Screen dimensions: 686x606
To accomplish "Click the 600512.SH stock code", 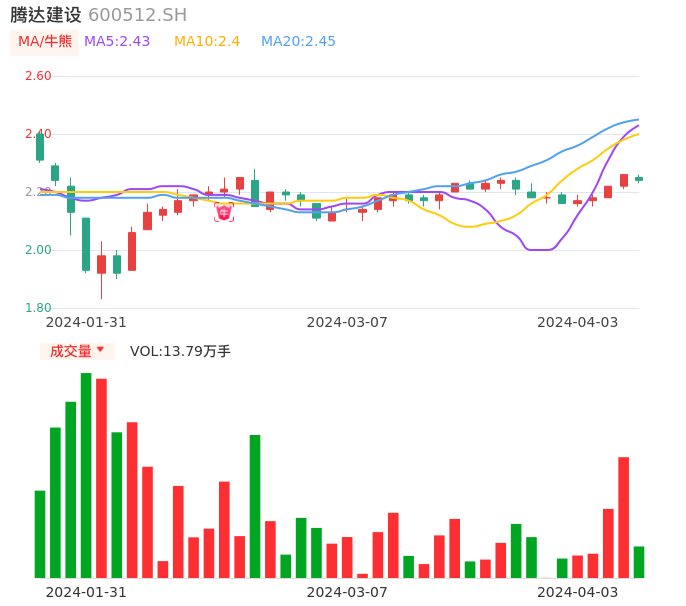I will pyautogui.click(x=137, y=15).
